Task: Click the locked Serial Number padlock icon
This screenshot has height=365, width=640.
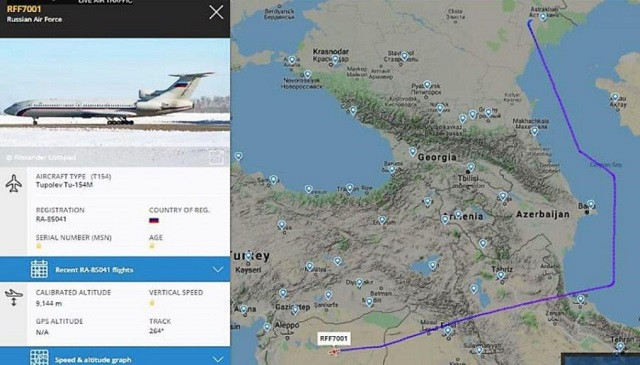Action: click(39, 246)
